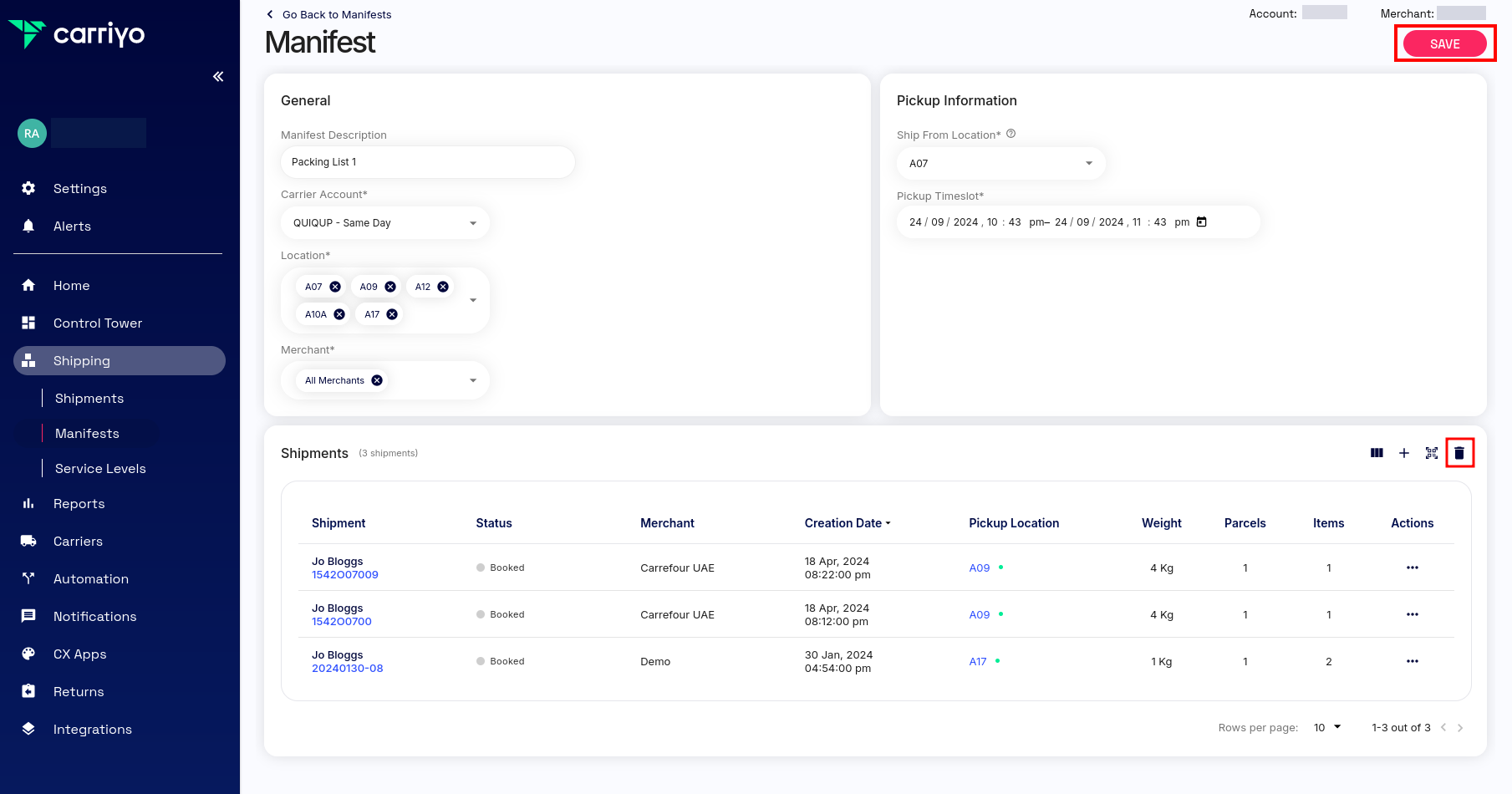Image resolution: width=1512 pixels, height=794 pixels.
Task: Go to Service Levels in sidebar
Action: point(100,469)
